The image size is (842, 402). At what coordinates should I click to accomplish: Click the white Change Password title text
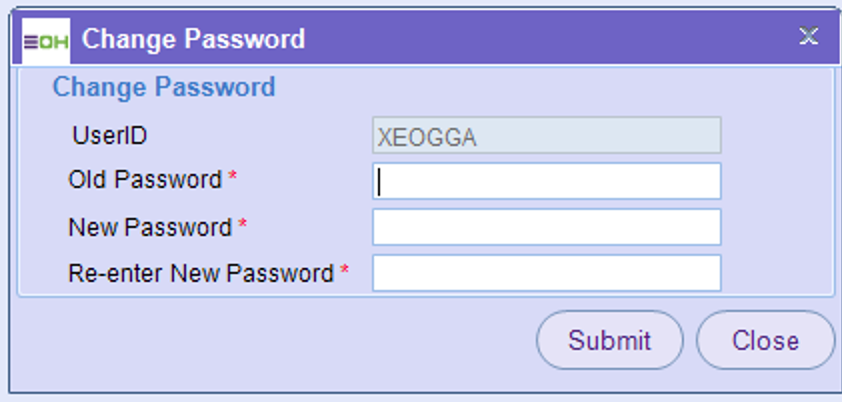[193, 40]
